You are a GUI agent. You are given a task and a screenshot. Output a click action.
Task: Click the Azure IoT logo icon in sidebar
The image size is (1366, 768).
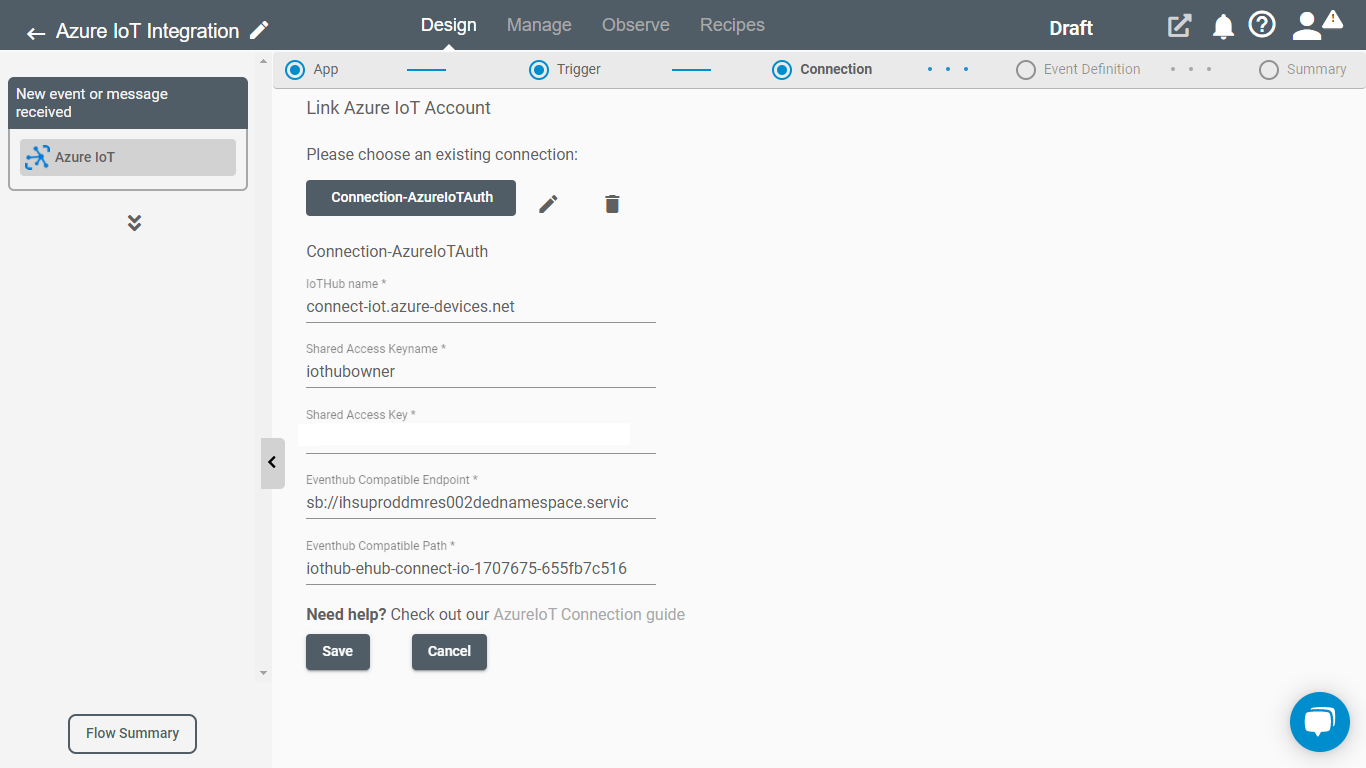(x=37, y=157)
